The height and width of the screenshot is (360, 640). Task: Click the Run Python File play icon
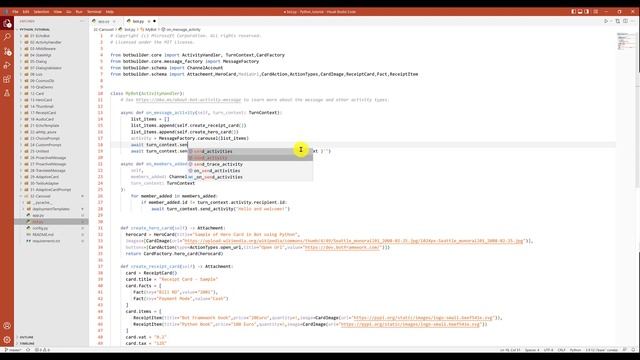pyautogui.click(x=606, y=21)
